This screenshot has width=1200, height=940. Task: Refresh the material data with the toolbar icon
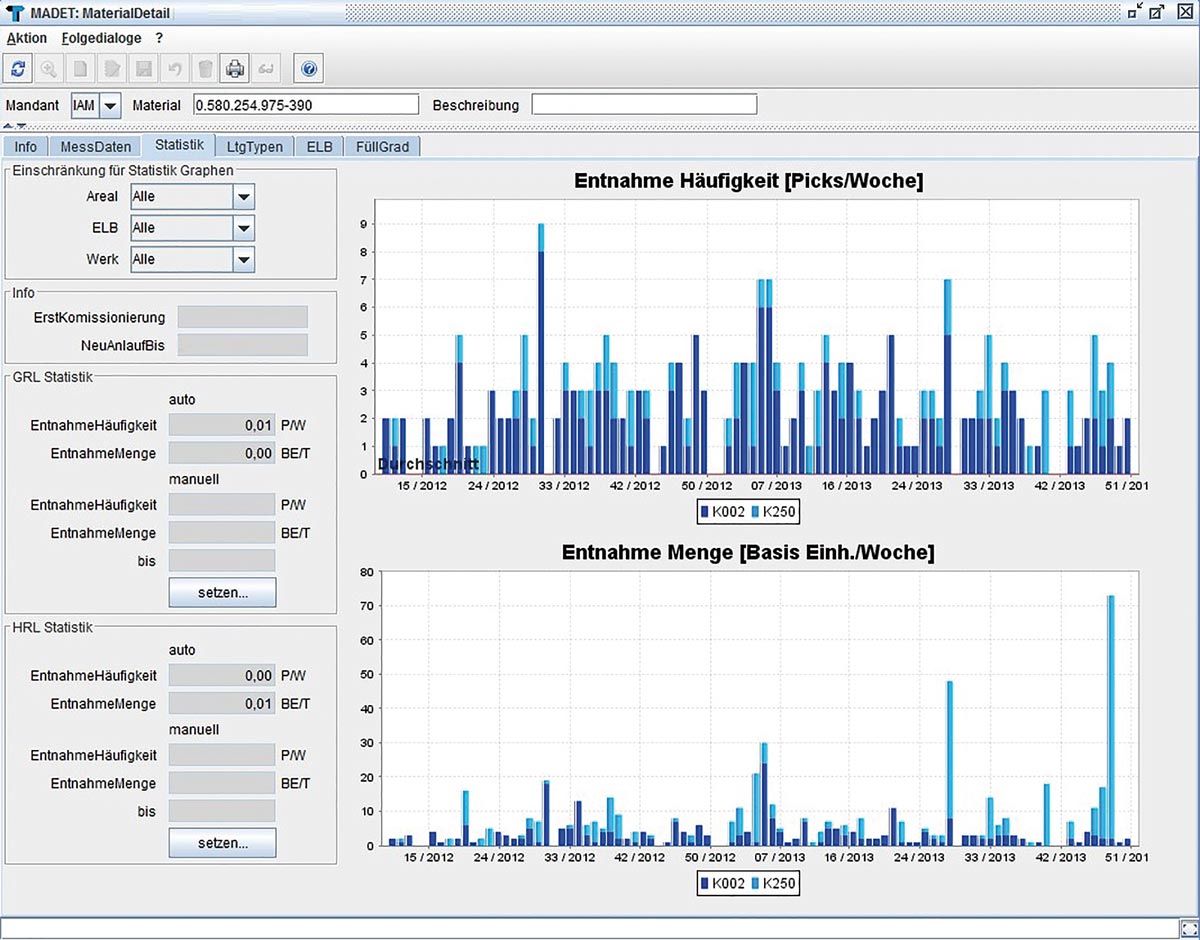tap(18, 69)
